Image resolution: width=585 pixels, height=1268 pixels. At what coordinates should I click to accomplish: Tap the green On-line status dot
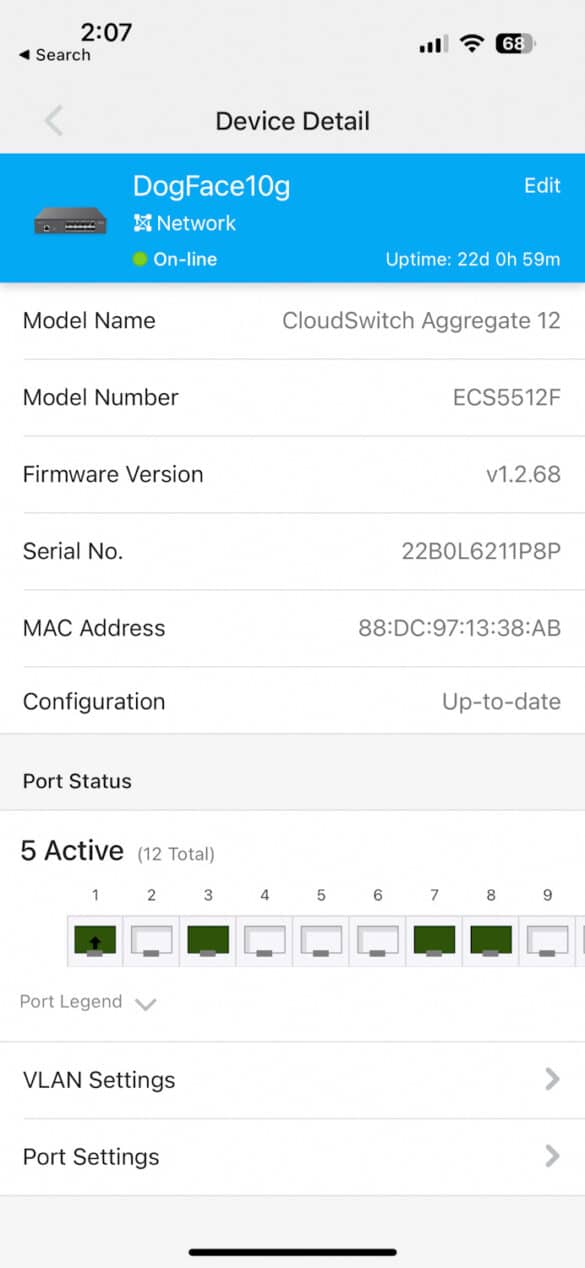(x=140, y=259)
